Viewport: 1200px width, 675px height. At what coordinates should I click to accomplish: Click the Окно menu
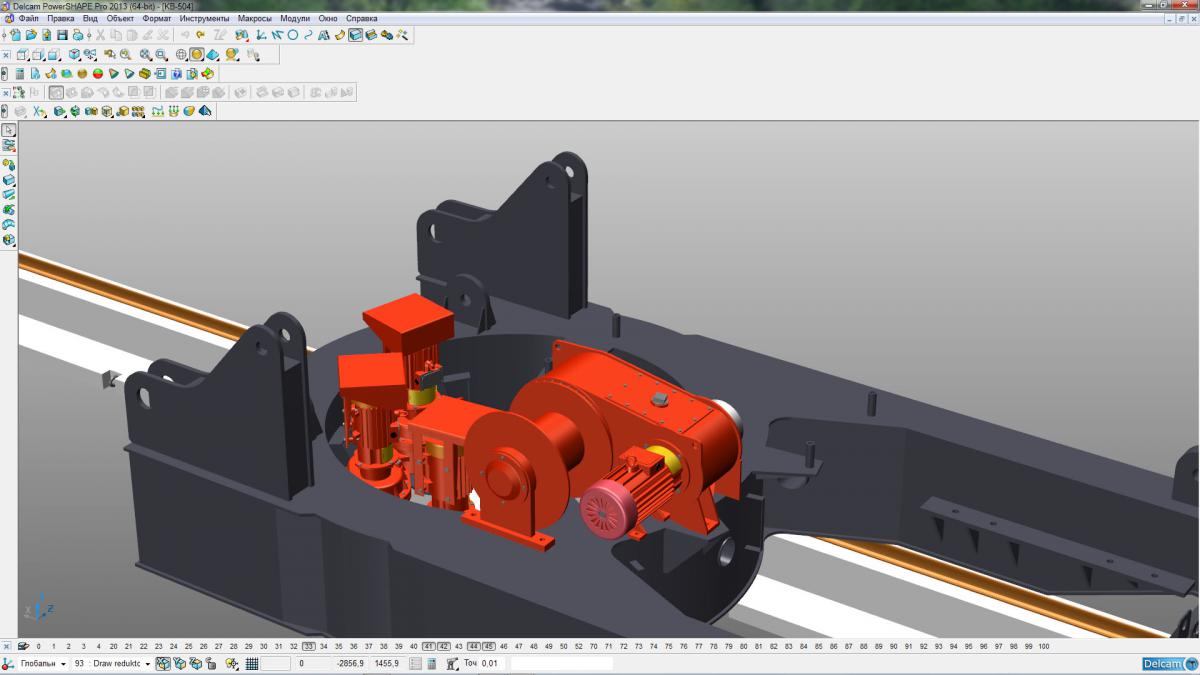pyautogui.click(x=328, y=18)
